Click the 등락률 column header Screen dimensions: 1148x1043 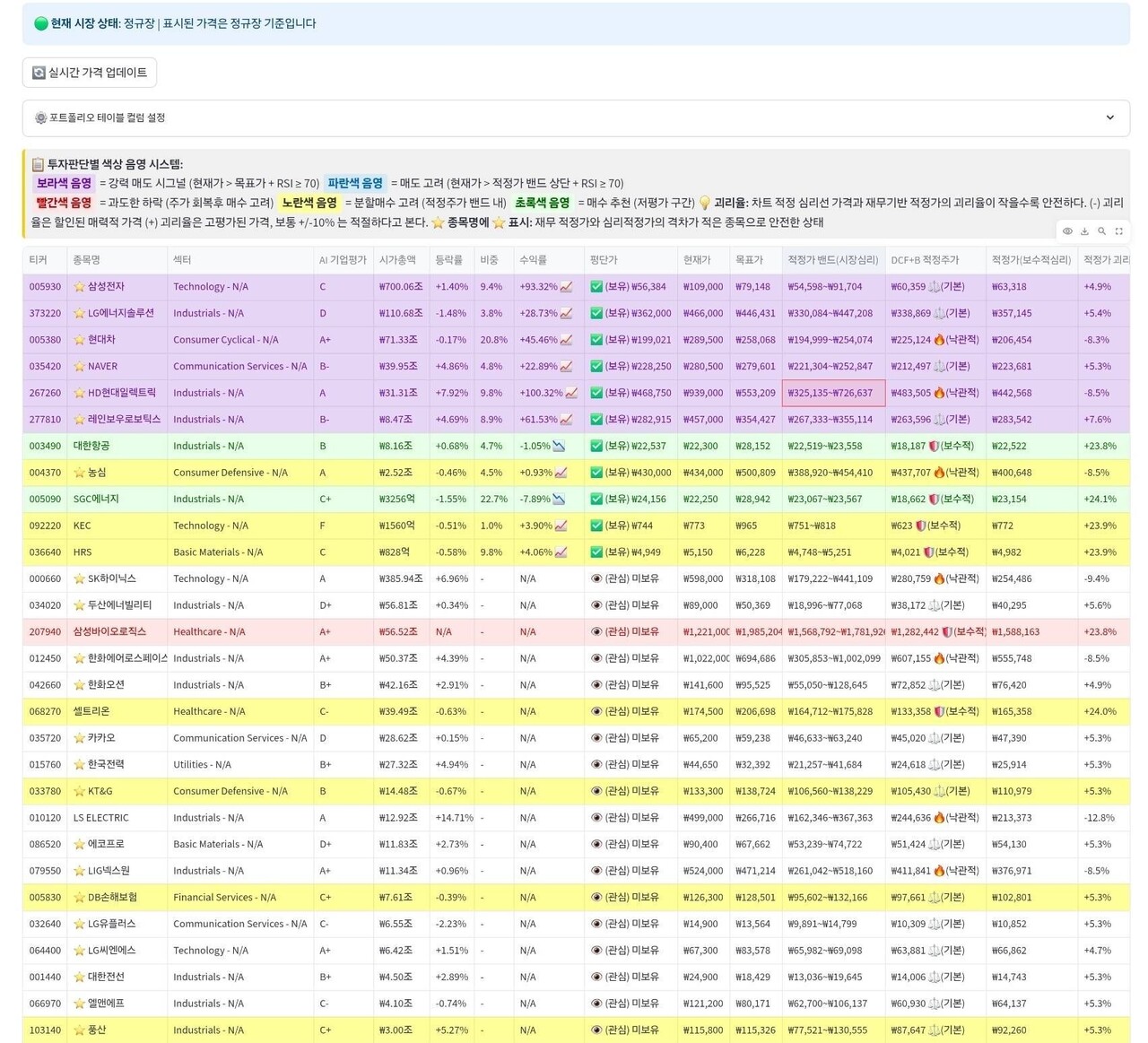449,260
